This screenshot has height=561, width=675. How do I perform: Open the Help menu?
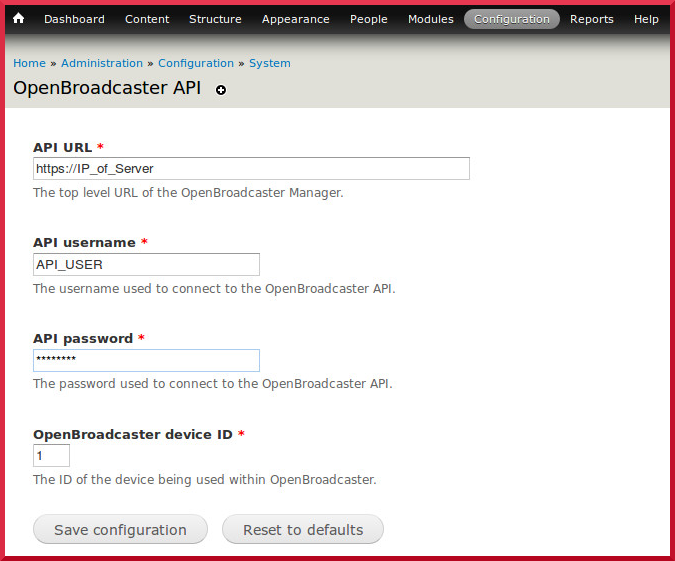646,19
